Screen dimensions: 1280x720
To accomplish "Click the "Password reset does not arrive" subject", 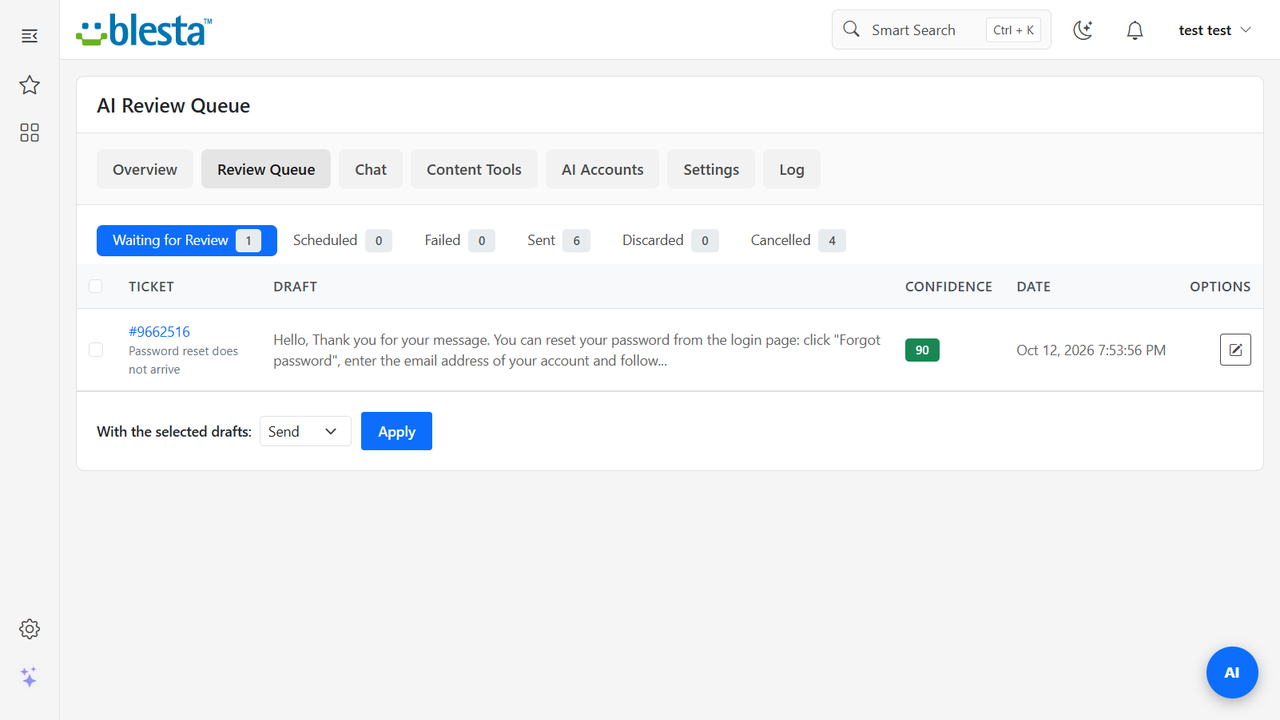I will click(183, 360).
